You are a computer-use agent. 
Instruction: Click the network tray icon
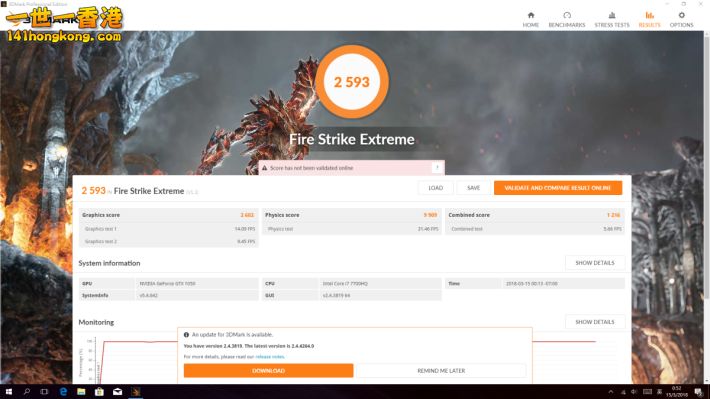pos(624,392)
